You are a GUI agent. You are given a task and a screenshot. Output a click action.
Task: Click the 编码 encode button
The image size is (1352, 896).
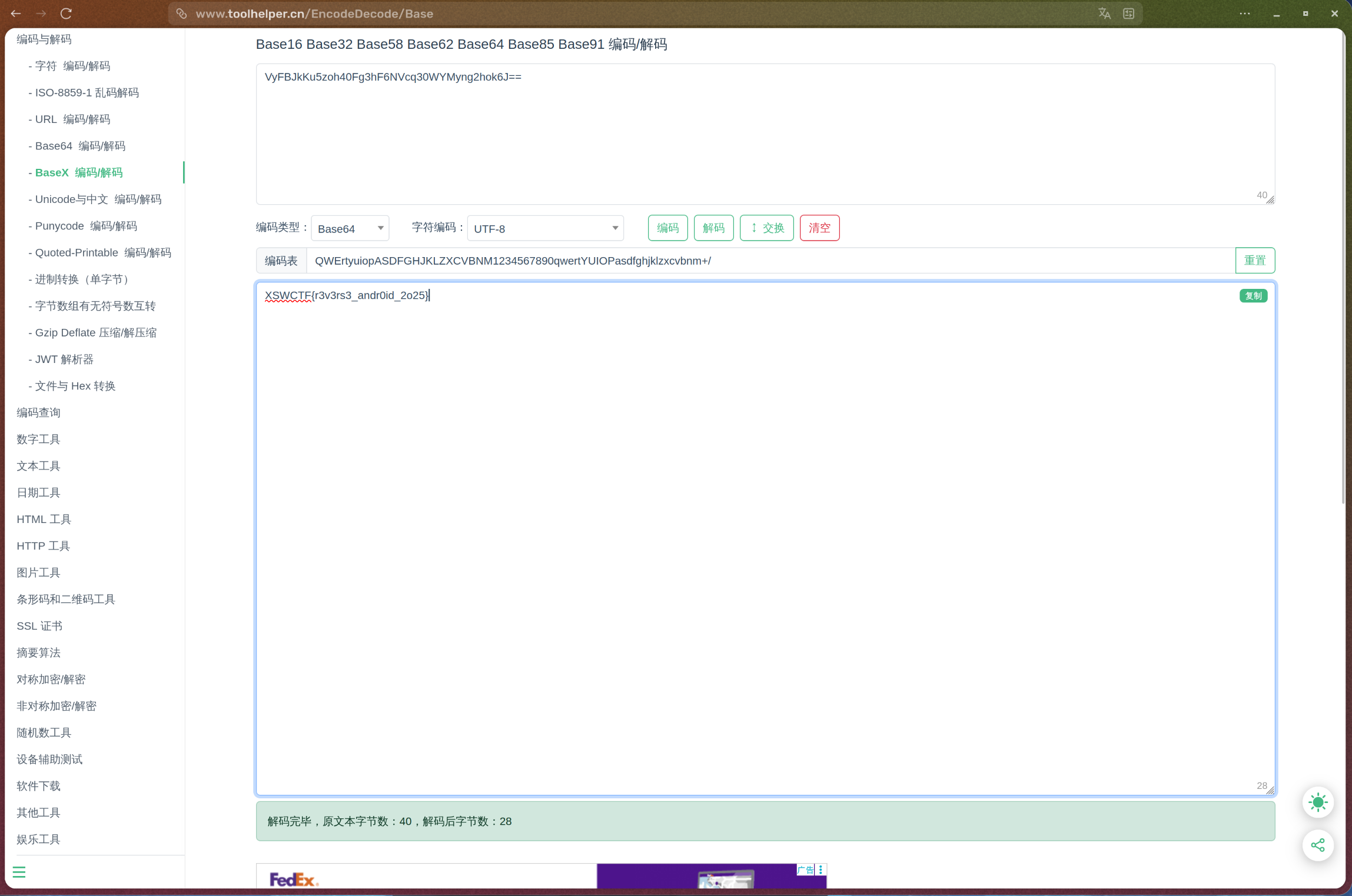click(667, 228)
